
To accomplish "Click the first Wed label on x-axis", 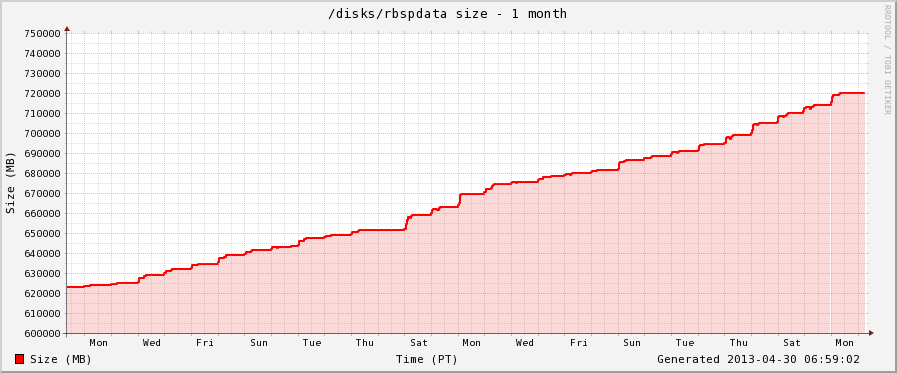I will [x=152, y=343].
